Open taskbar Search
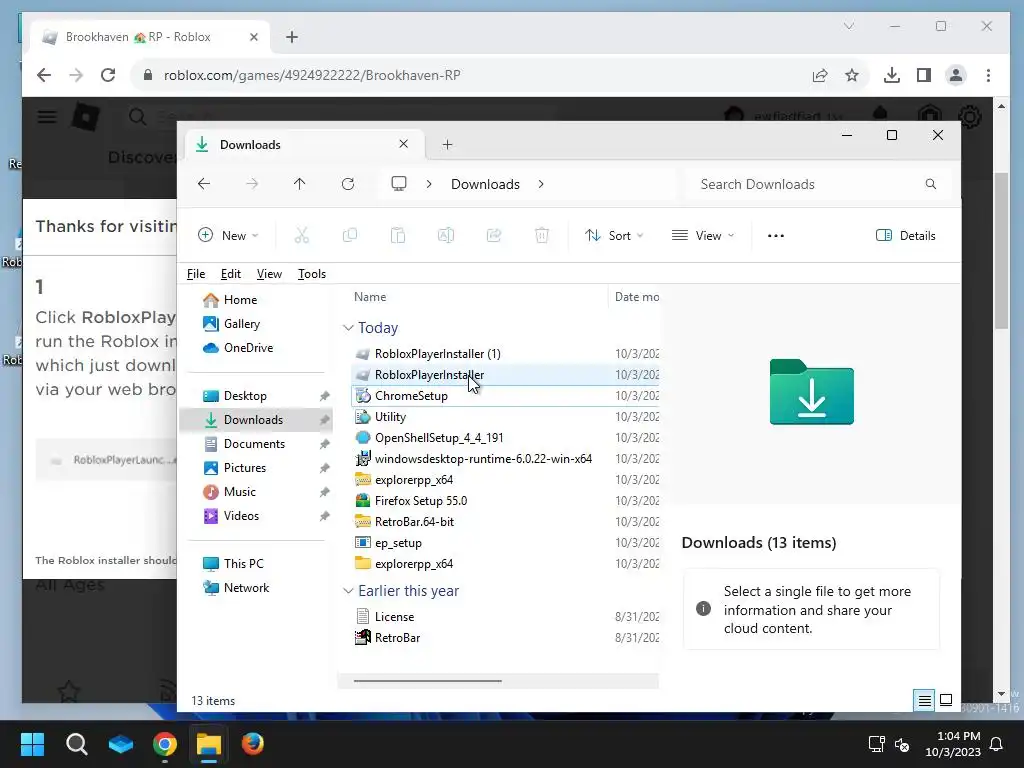The image size is (1024, 768). [x=76, y=744]
